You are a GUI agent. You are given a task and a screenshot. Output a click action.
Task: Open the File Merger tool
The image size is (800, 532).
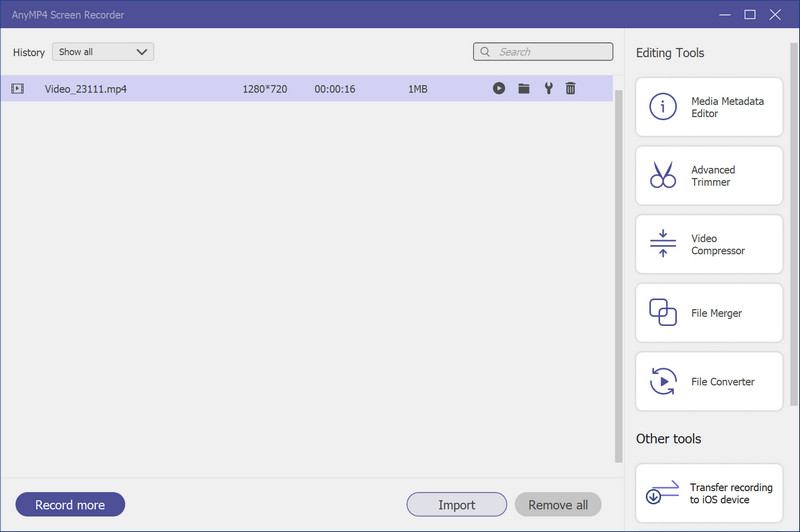click(709, 313)
